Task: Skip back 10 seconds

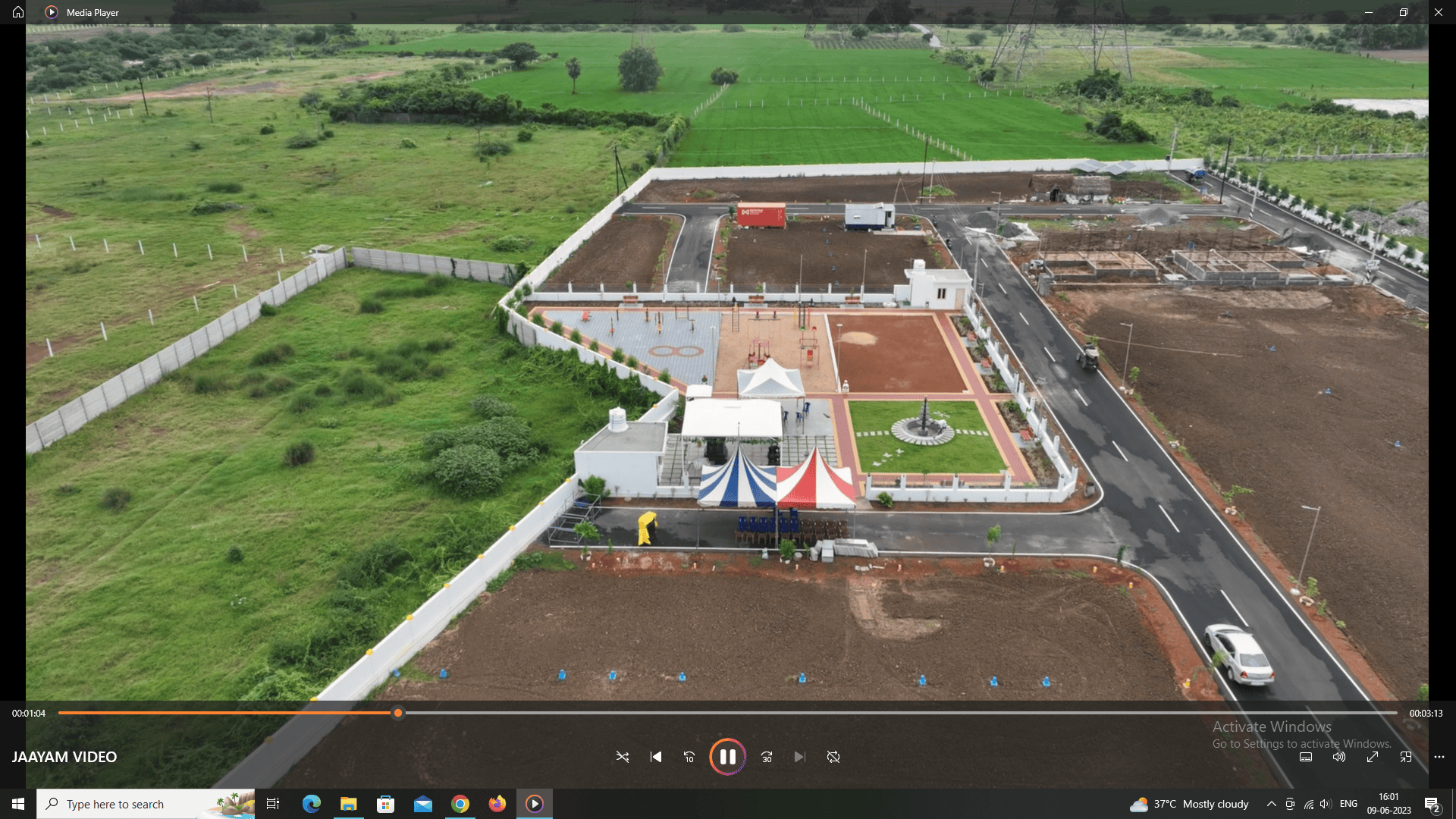Action: point(689,757)
